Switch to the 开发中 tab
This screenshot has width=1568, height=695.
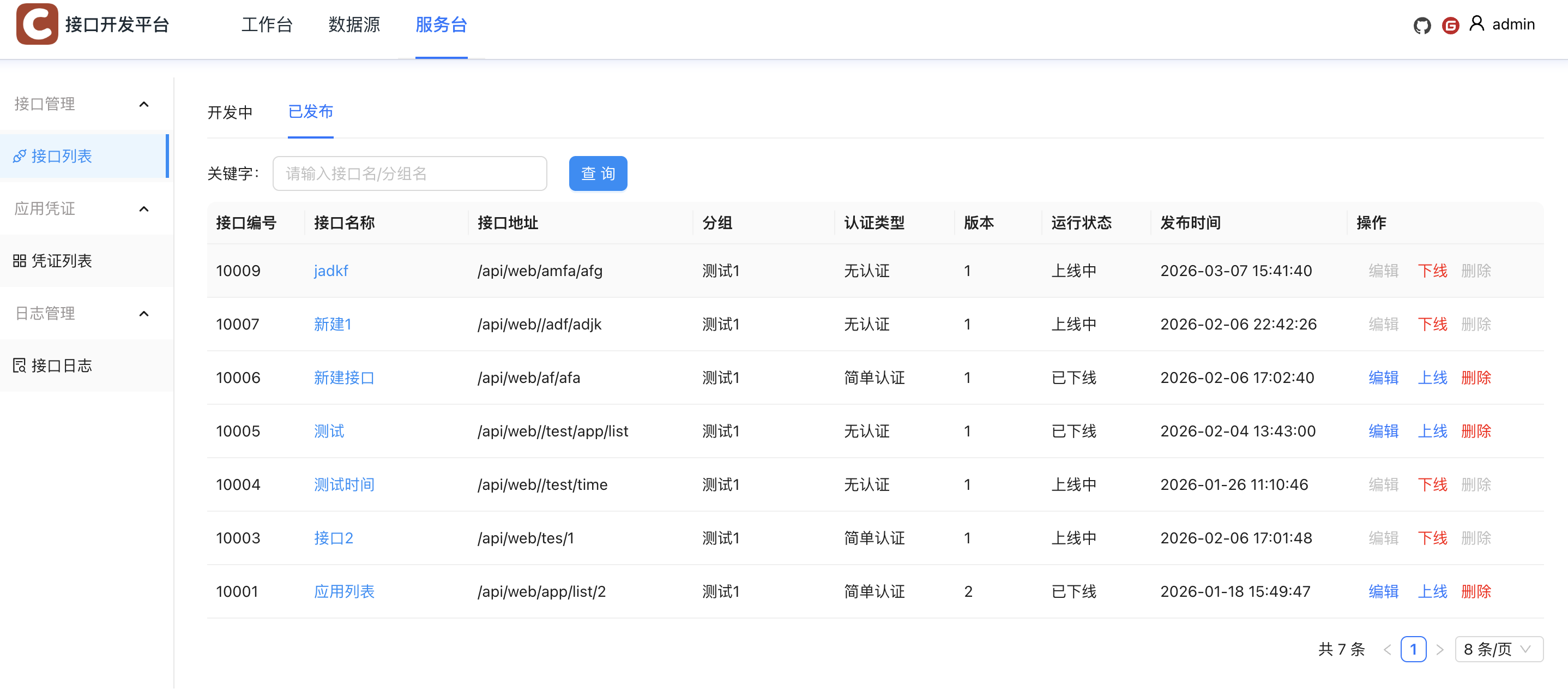click(x=230, y=113)
